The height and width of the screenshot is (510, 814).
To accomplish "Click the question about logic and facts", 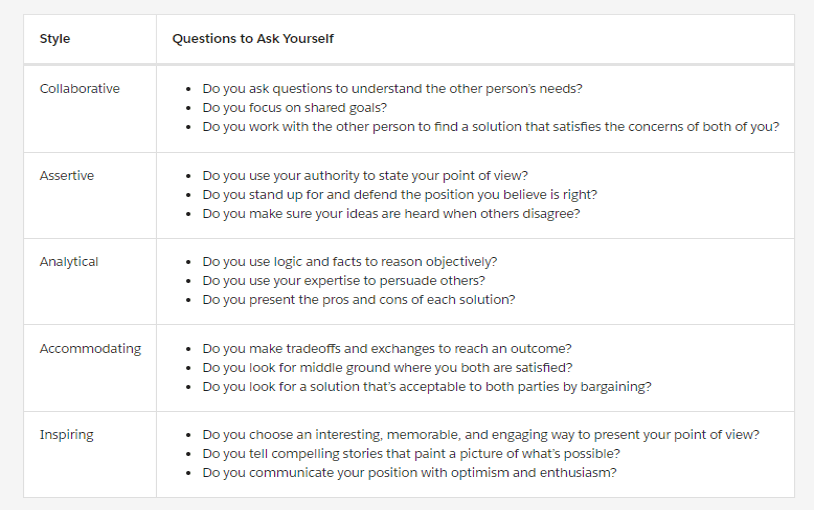I will coord(349,262).
